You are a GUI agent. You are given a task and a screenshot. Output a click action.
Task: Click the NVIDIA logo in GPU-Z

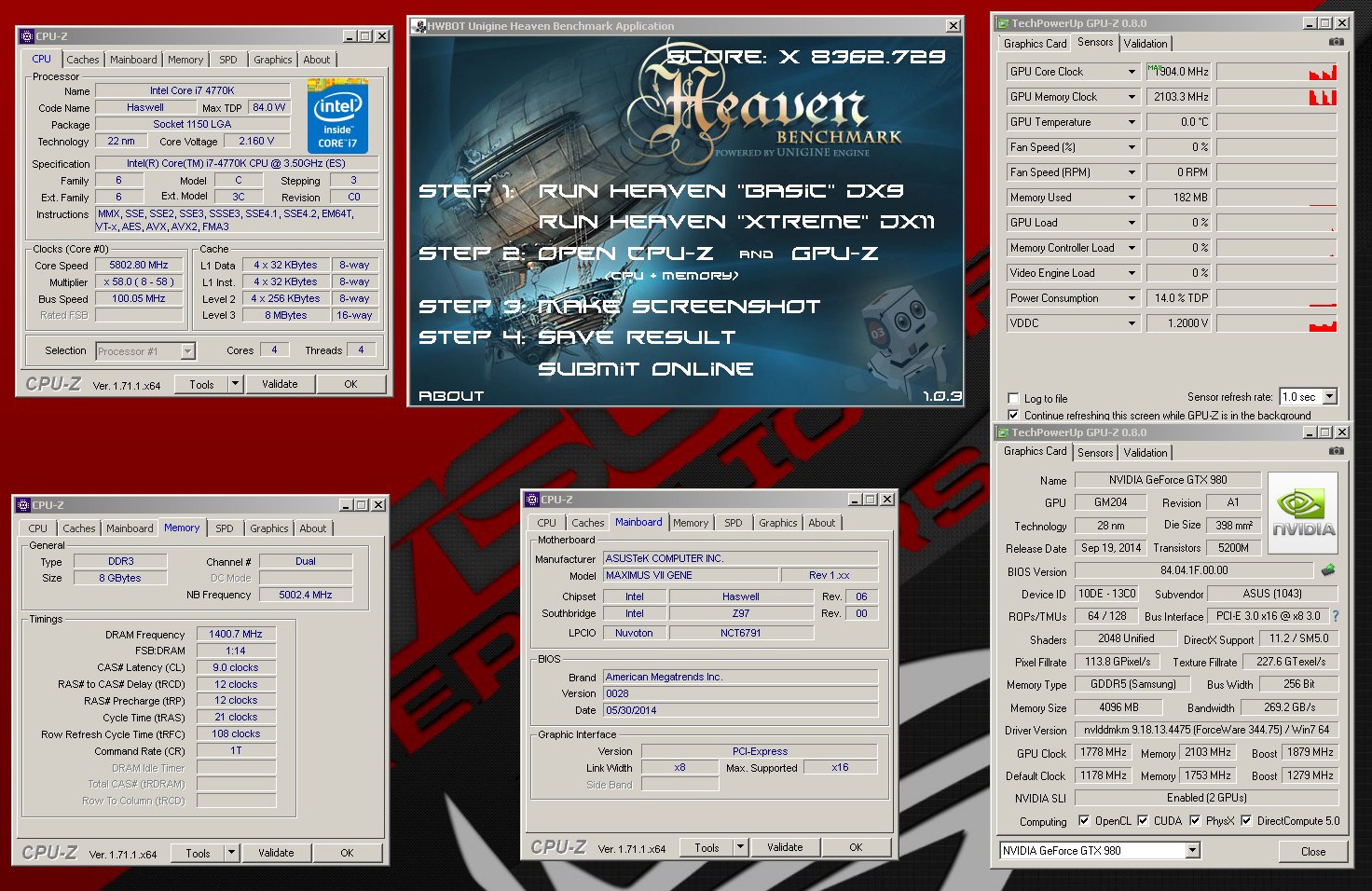pyautogui.click(x=1303, y=514)
